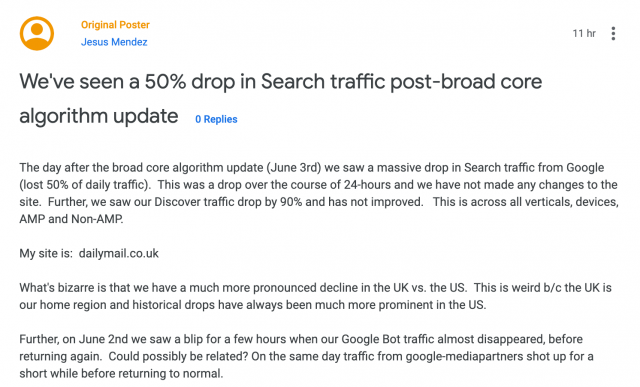Click the dailymail.co.uk site text
Viewport: 640px width, 387px height.
pos(119,254)
